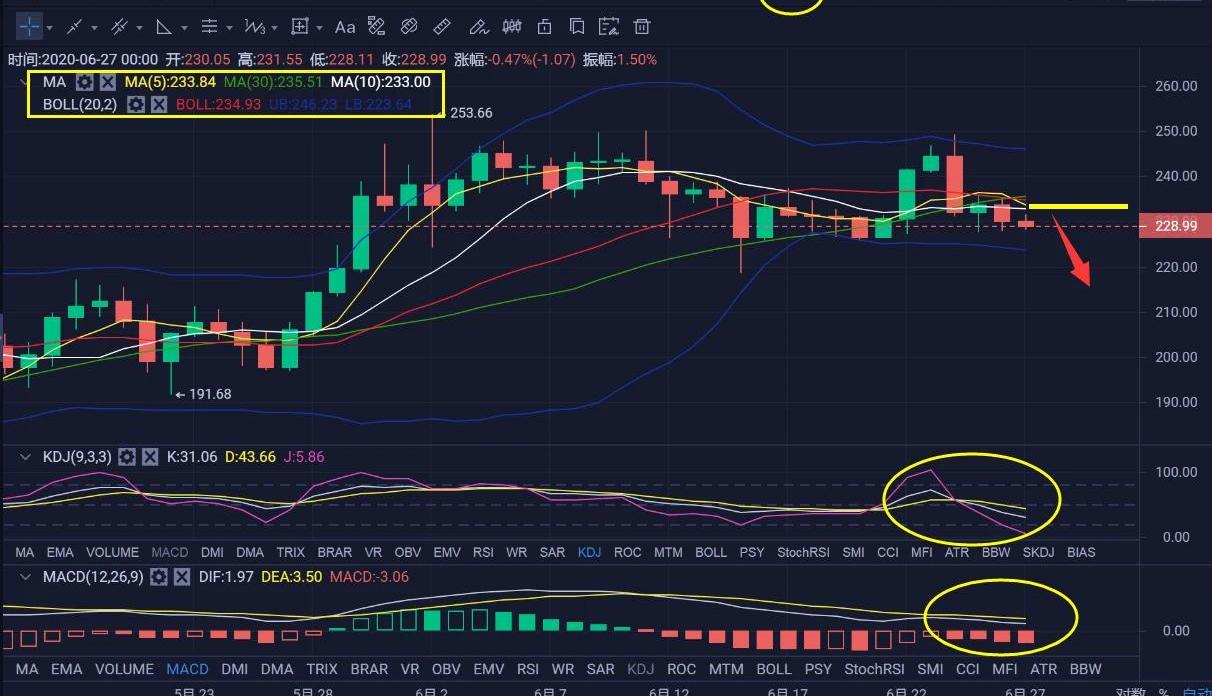Image resolution: width=1212 pixels, height=696 pixels.
Task: Switch to RSI in the KDJ panel tabs
Action: [x=483, y=552]
